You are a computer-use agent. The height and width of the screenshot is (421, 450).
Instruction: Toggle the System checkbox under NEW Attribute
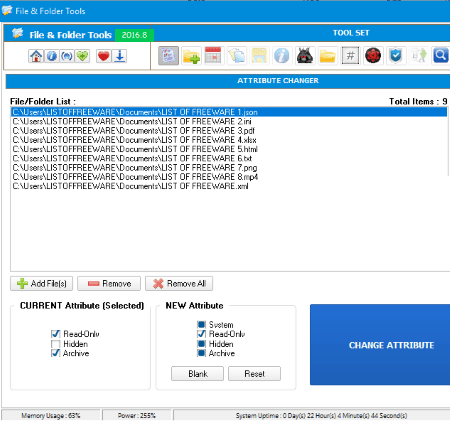[x=201, y=324]
